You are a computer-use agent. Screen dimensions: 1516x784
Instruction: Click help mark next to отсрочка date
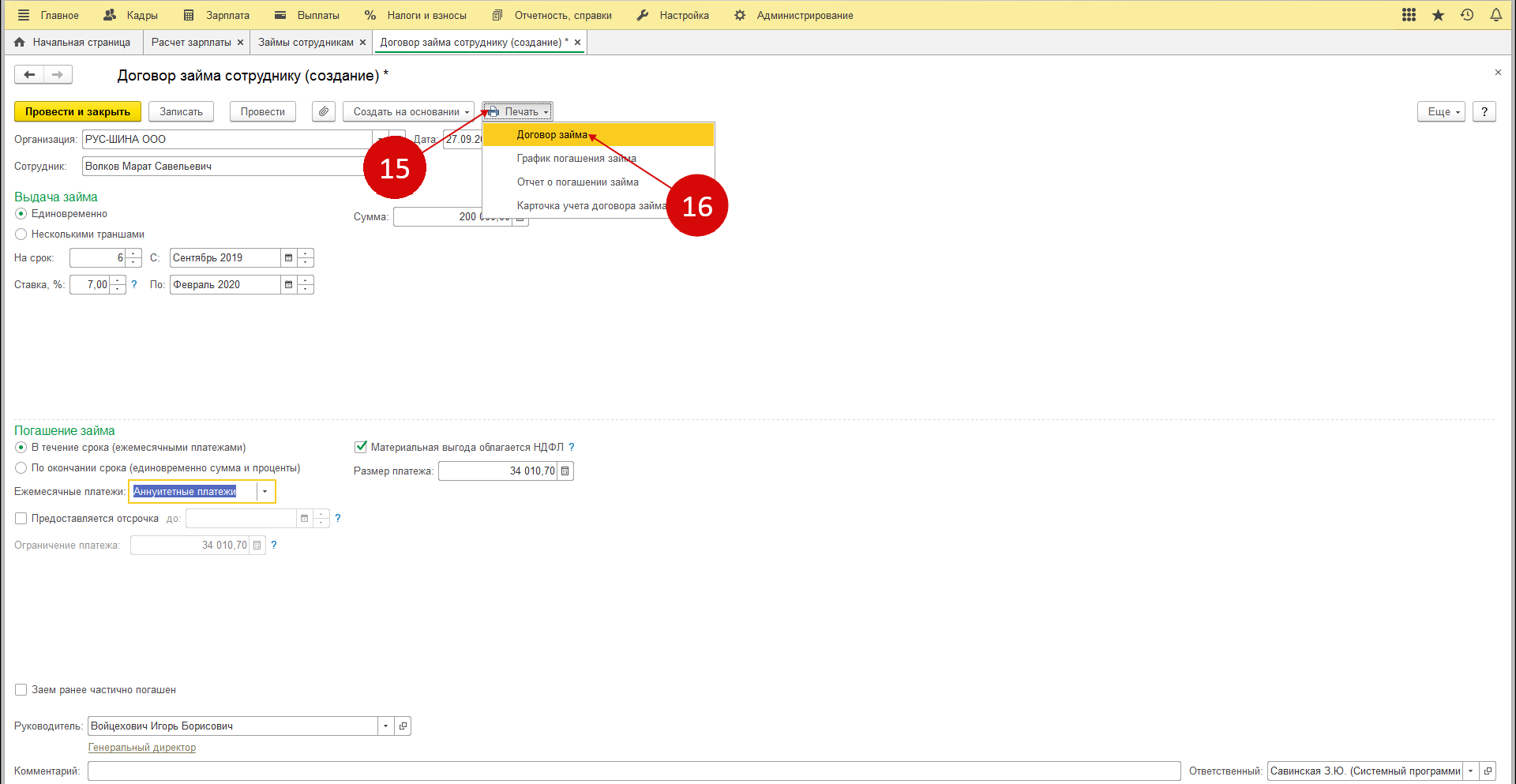(x=338, y=518)
